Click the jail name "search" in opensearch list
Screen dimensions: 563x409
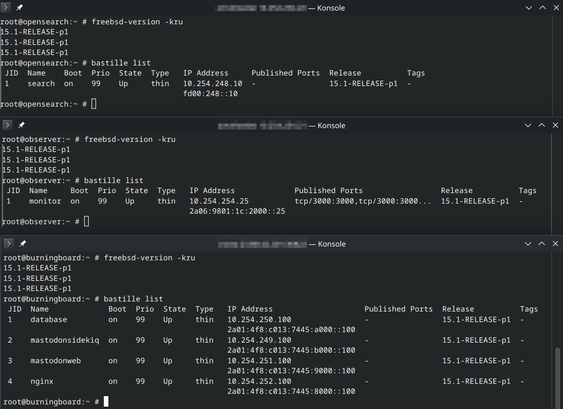coord(41,83)
